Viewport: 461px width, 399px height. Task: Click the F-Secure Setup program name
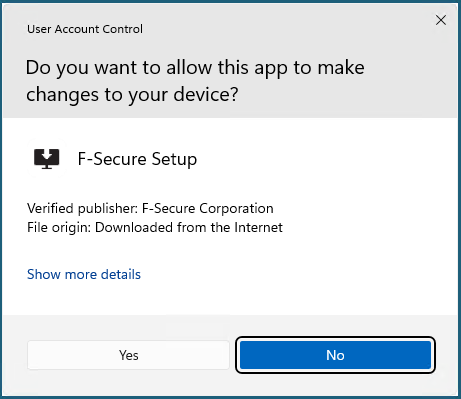pyautogui.click(x=137, y=159)
